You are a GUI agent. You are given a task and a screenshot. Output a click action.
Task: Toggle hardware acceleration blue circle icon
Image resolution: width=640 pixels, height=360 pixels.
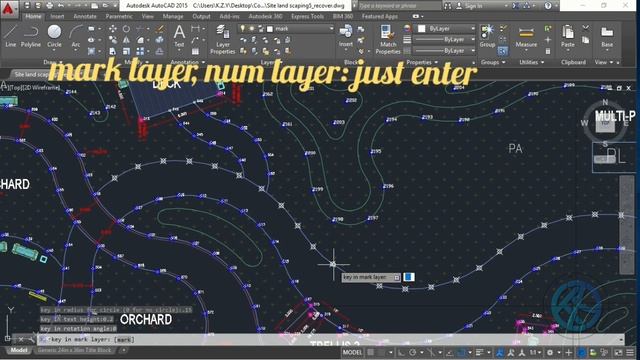coord(582,352)
